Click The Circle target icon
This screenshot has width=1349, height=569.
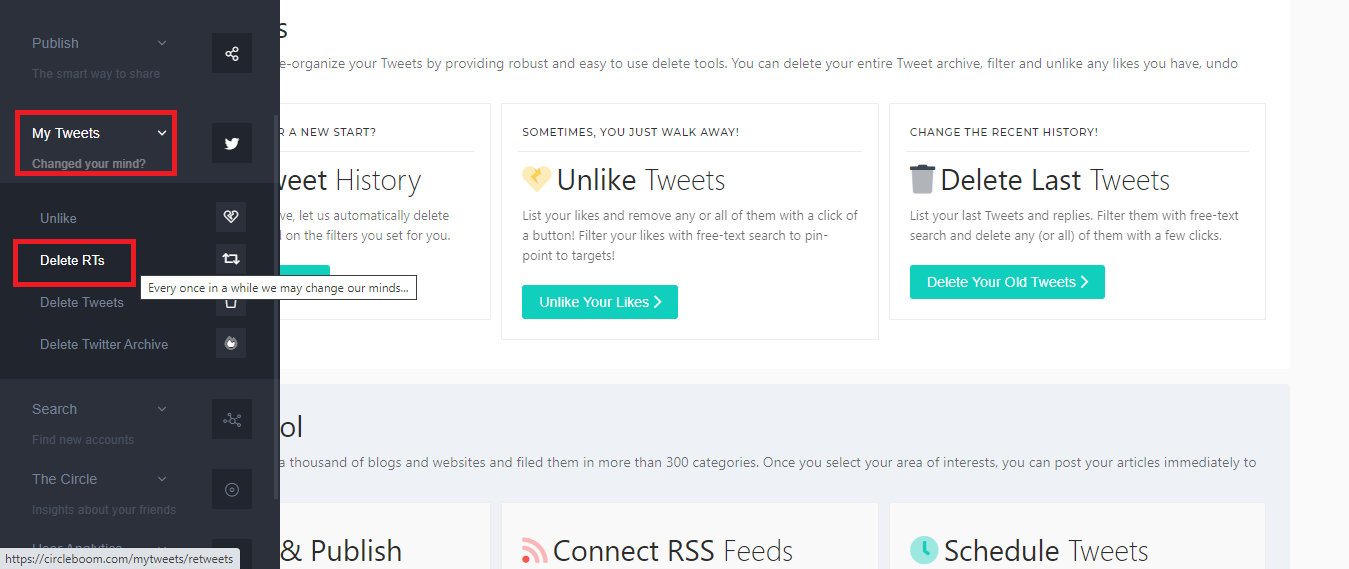point(232,489)
